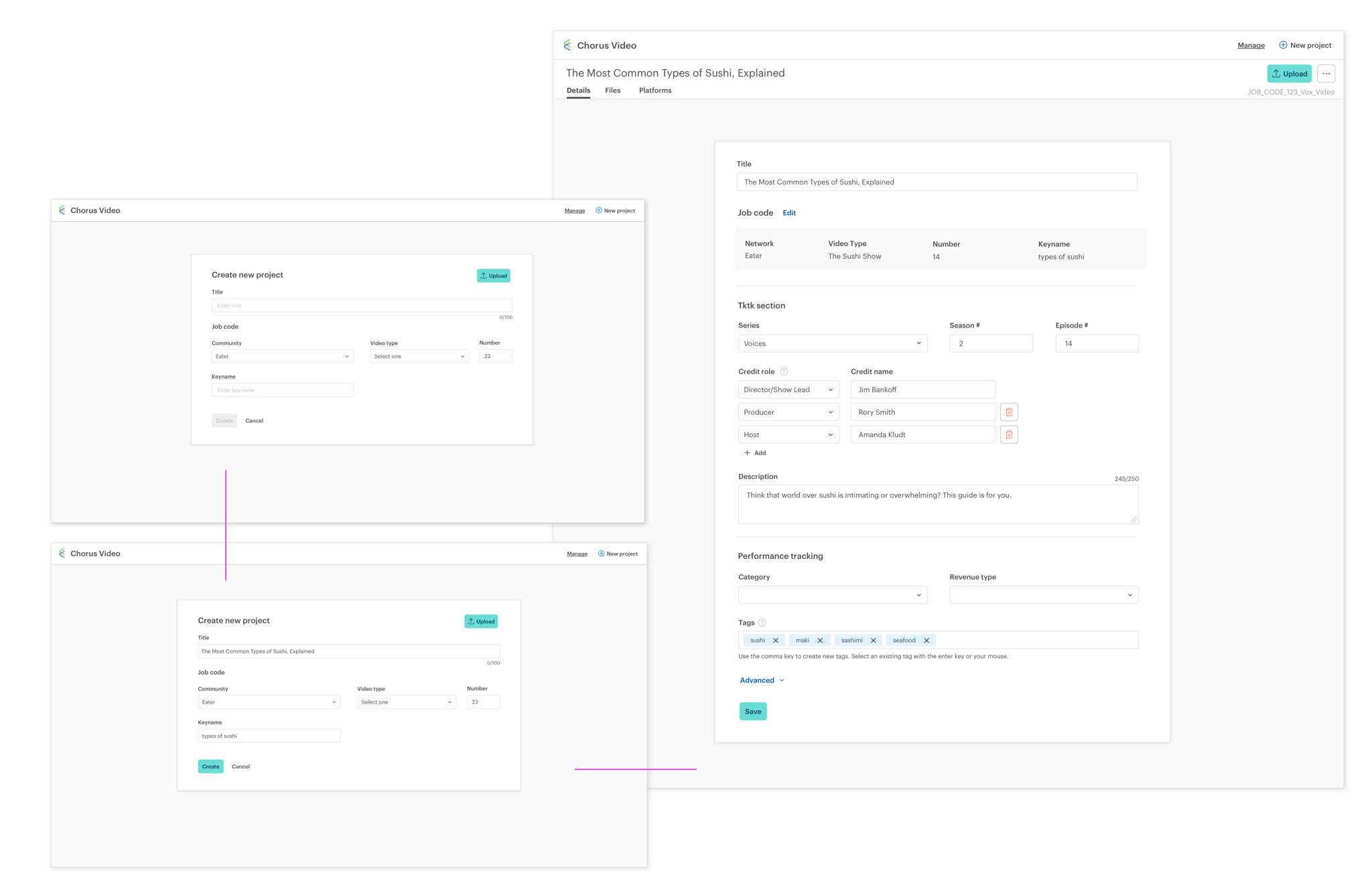1372x894 pixels.
Task: Click the 'types of sushi' keyname field
Action: click(269, 736)
